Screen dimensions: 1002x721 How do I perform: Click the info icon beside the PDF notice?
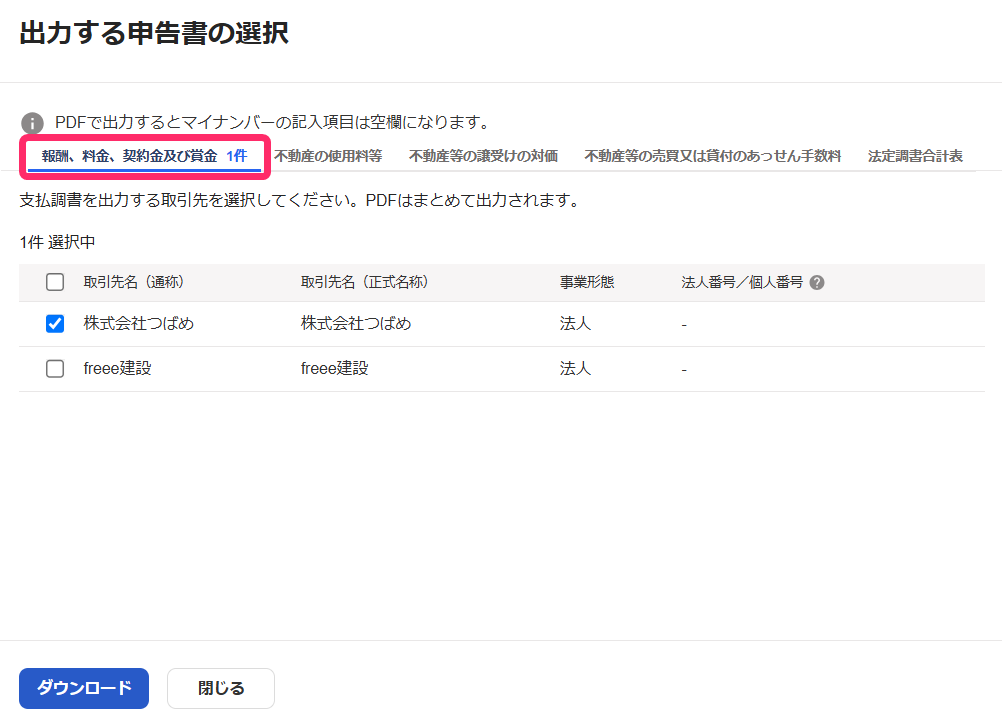(x=32, y=123)
